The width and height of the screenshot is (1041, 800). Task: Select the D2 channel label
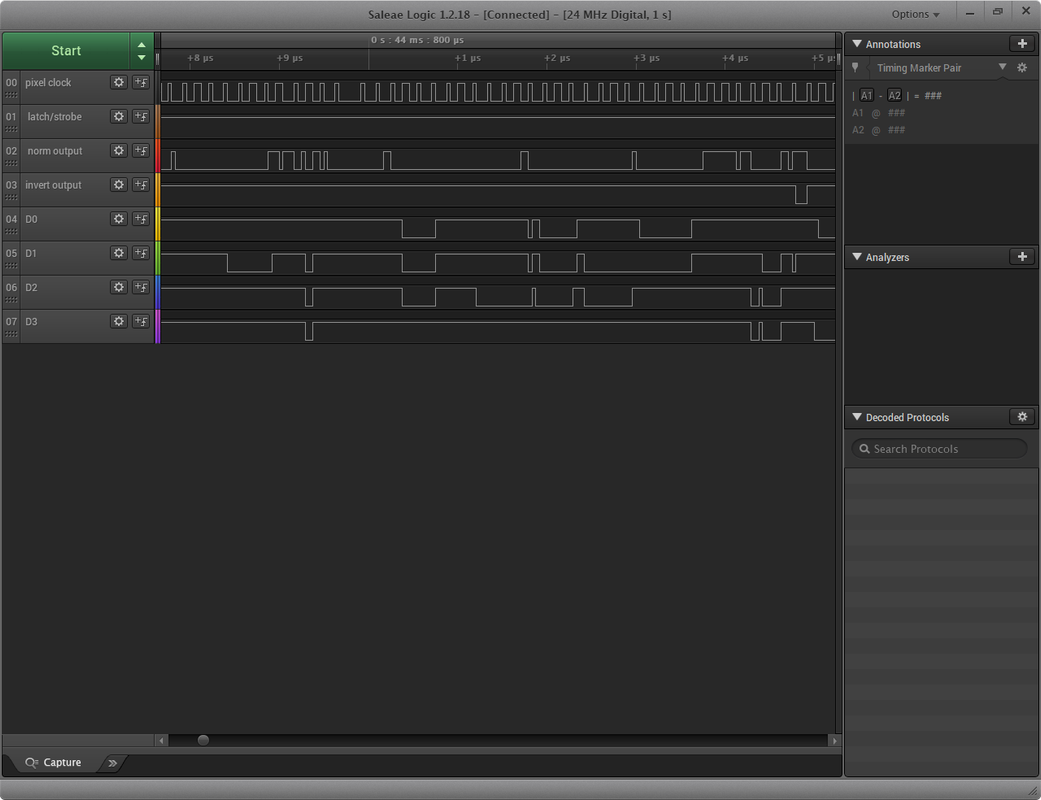click(x=31, y=287)
